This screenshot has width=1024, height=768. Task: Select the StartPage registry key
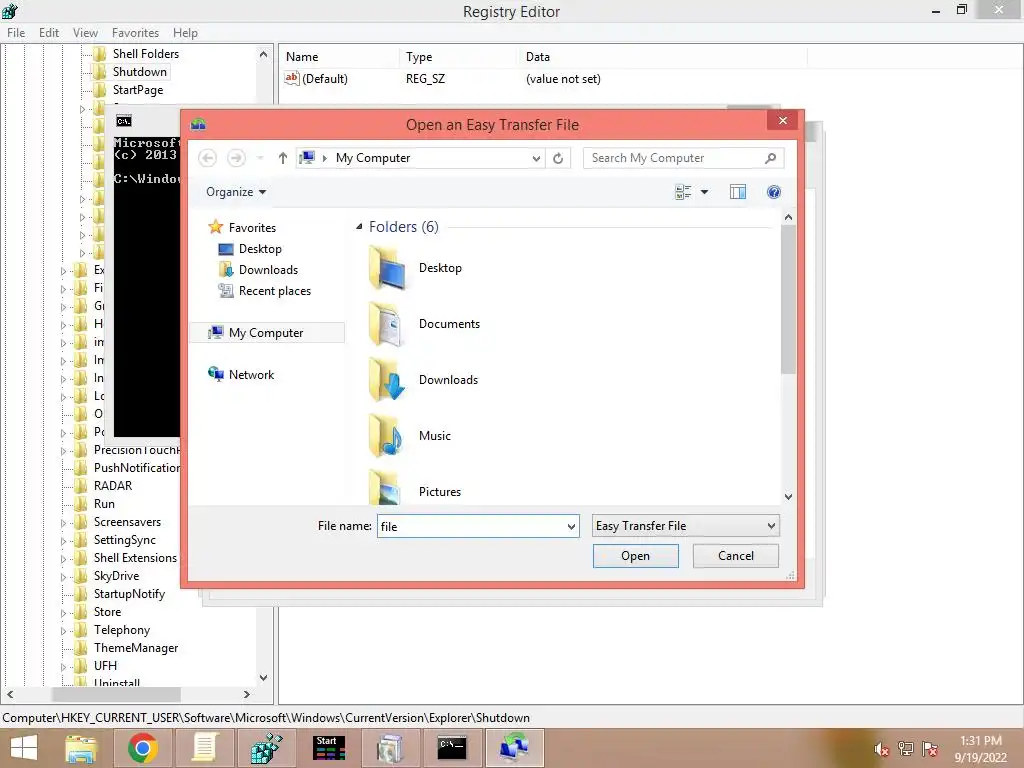[138, 90]
